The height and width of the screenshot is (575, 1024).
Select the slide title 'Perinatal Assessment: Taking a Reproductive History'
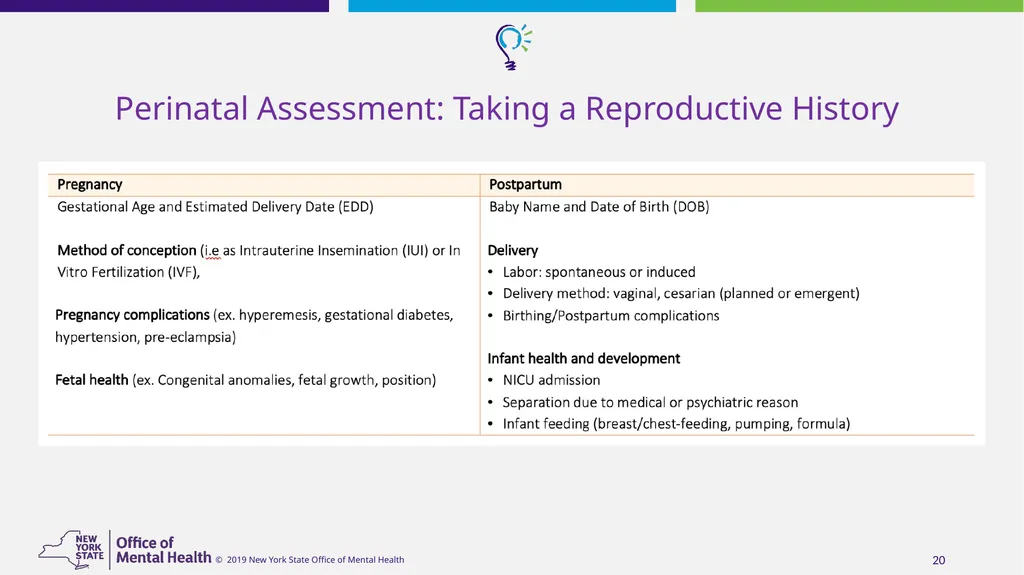(x=507, y=108)
